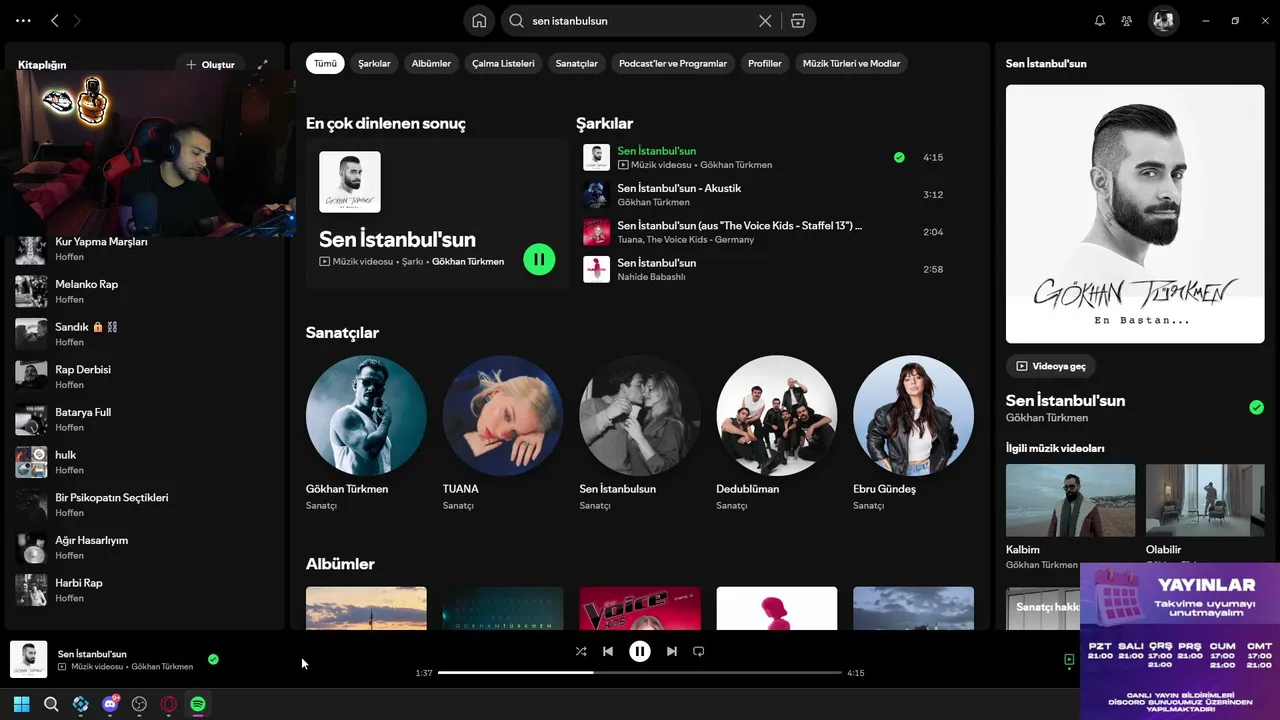
Task: Open the three-dot app menu
Action: coord(24,20)
